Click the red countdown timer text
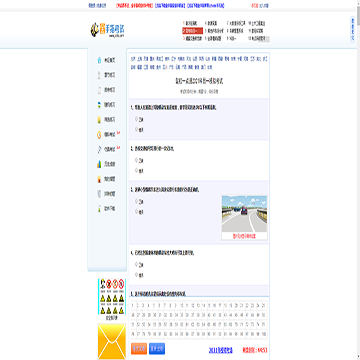The height and width of the screenshot is (360, 360). pos(255,350)
